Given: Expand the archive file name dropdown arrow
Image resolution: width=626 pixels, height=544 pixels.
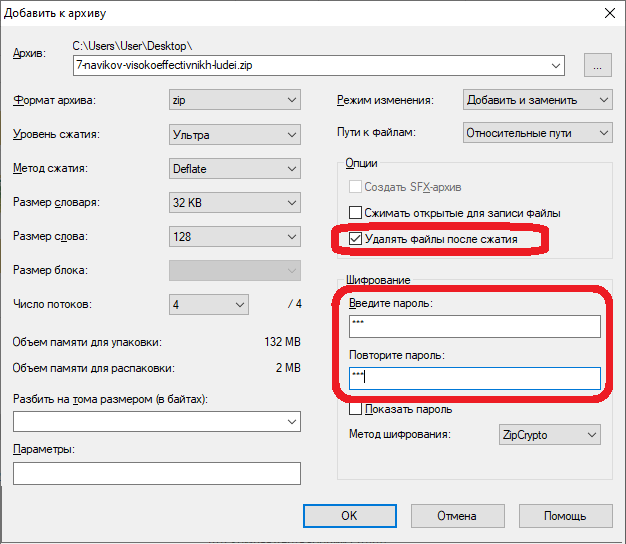Looking at the screenshot, I should coord(556,66).
